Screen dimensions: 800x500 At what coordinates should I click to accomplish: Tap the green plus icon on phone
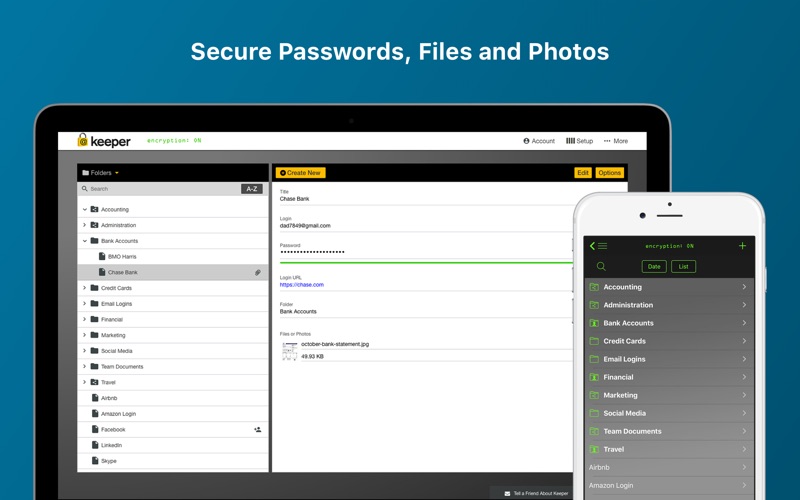[x=742, y=246]
